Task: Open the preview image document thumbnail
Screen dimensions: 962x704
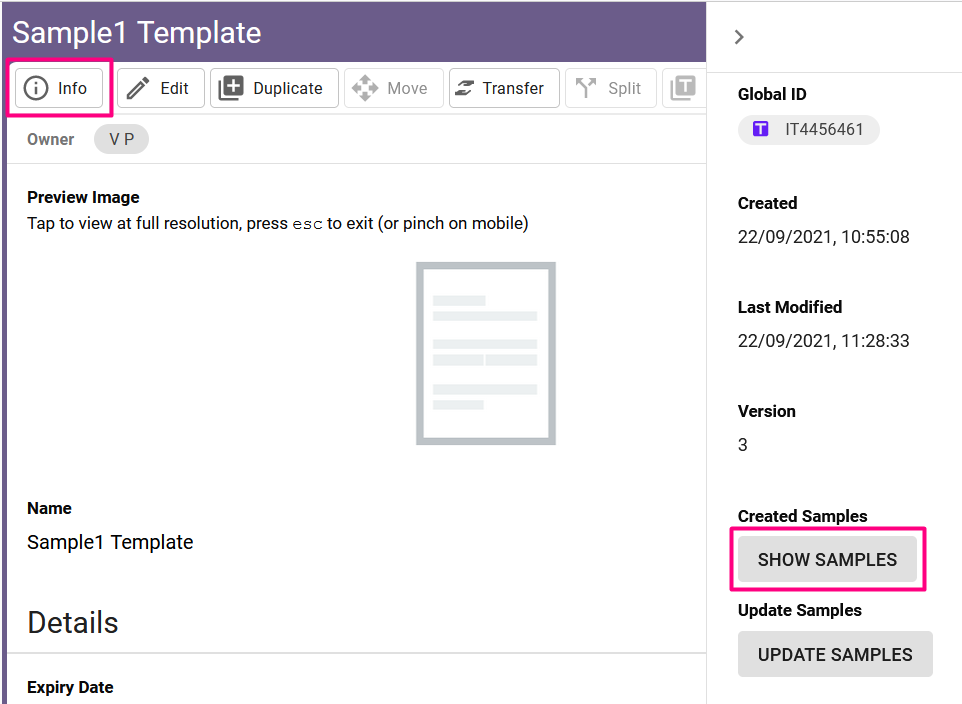Action: 486,354
